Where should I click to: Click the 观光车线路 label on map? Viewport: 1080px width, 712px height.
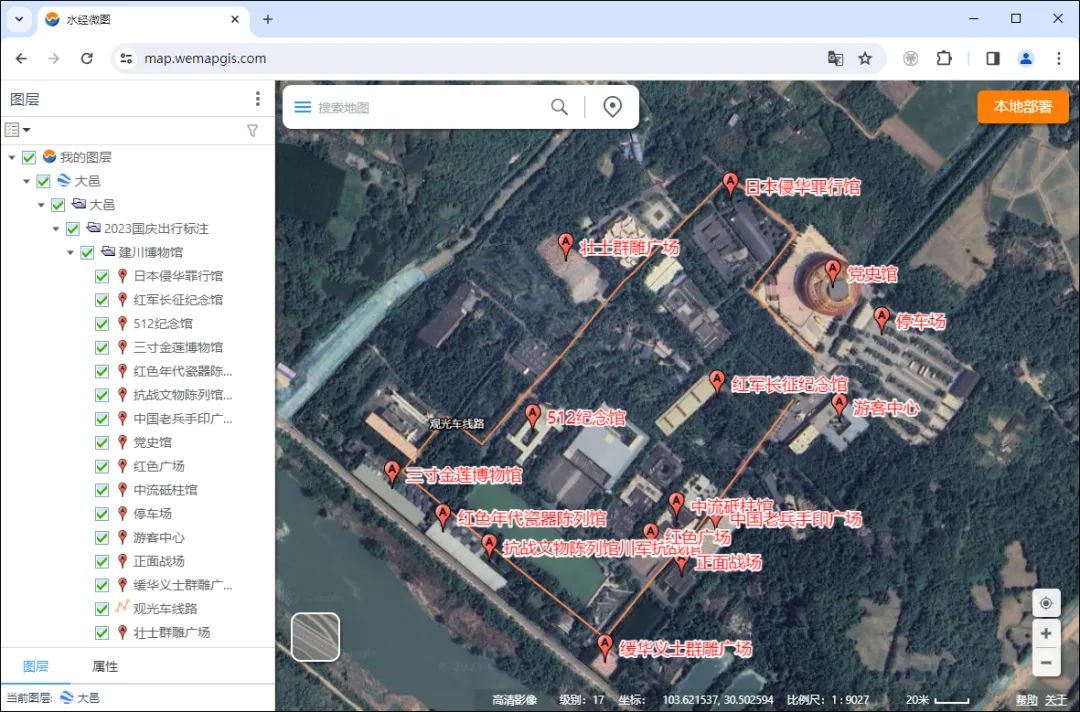click(457, 423)
